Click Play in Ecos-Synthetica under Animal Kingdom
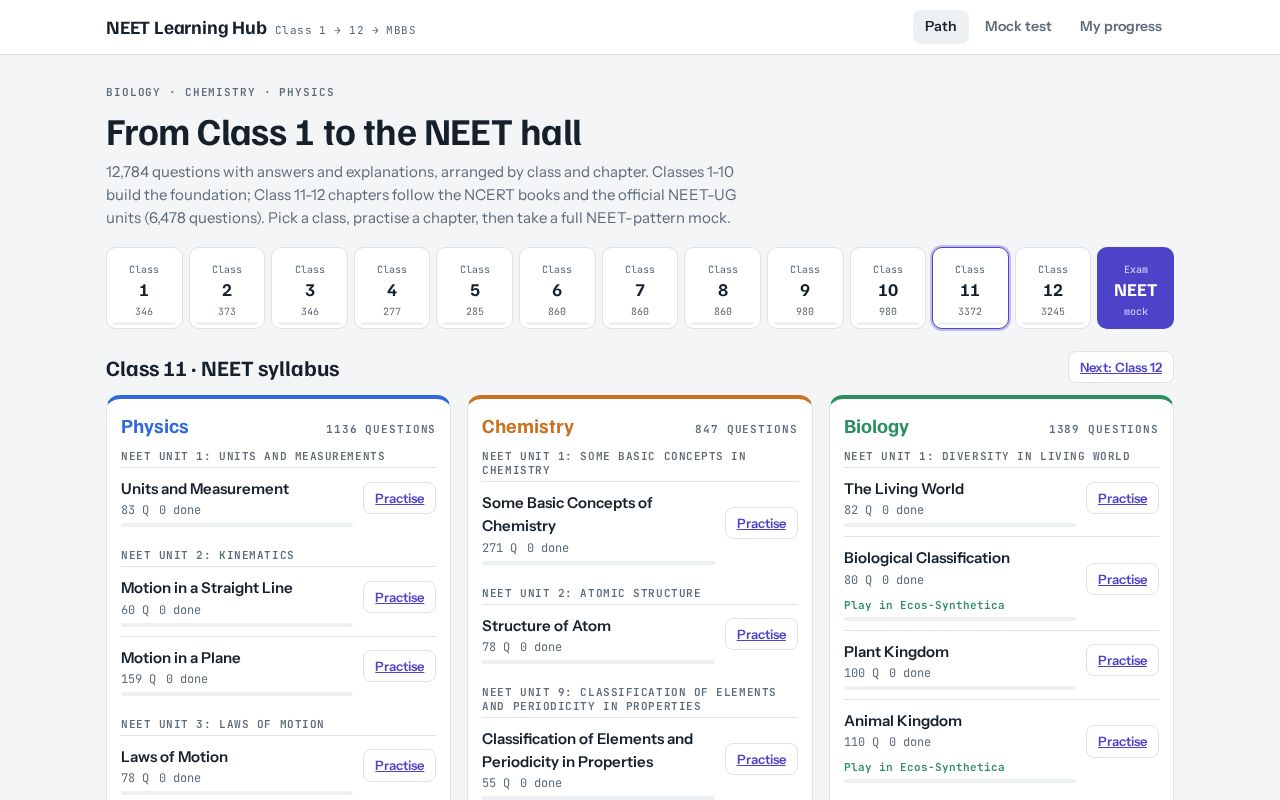 point(924,767)
